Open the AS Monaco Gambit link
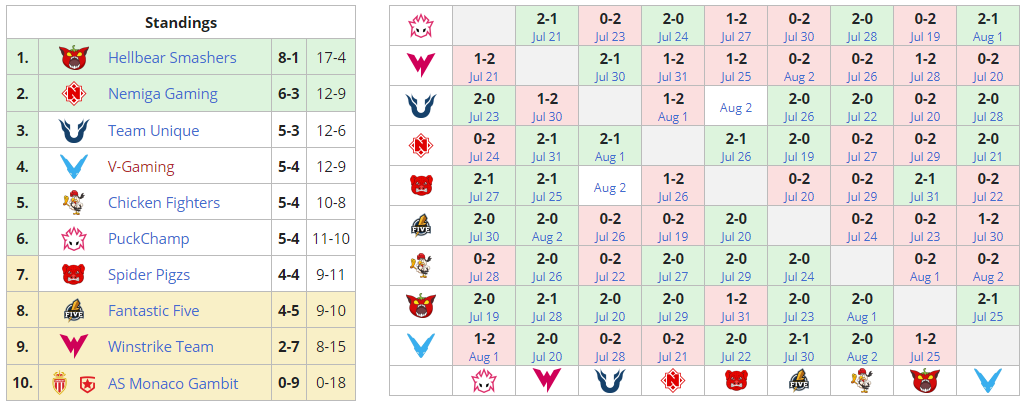The height and width of the screenshot is (405, 1026). (173, 383)
